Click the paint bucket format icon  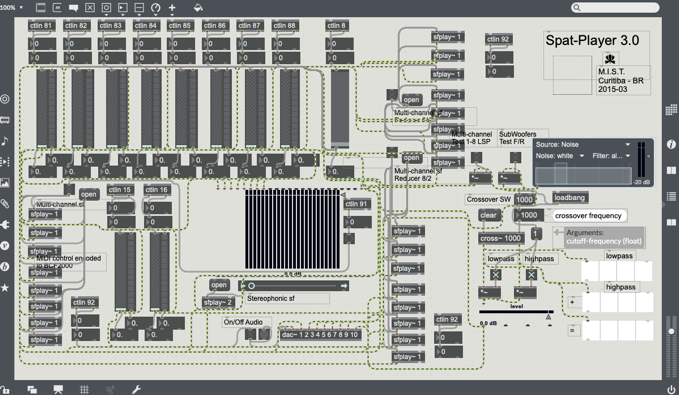coord(198,7)
